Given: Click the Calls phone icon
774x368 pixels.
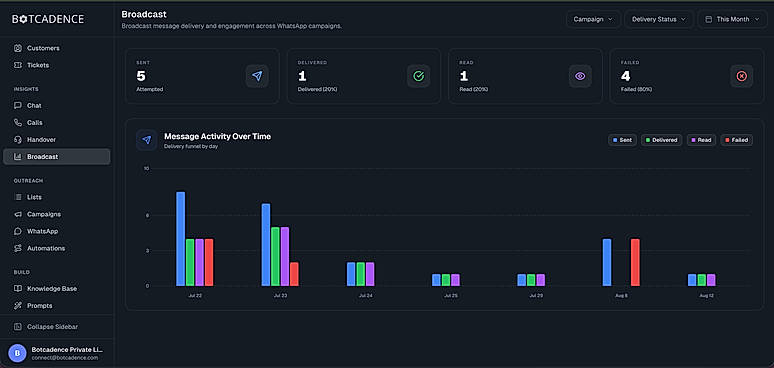Looking at the screenshot, I should (x=18, y=122).
